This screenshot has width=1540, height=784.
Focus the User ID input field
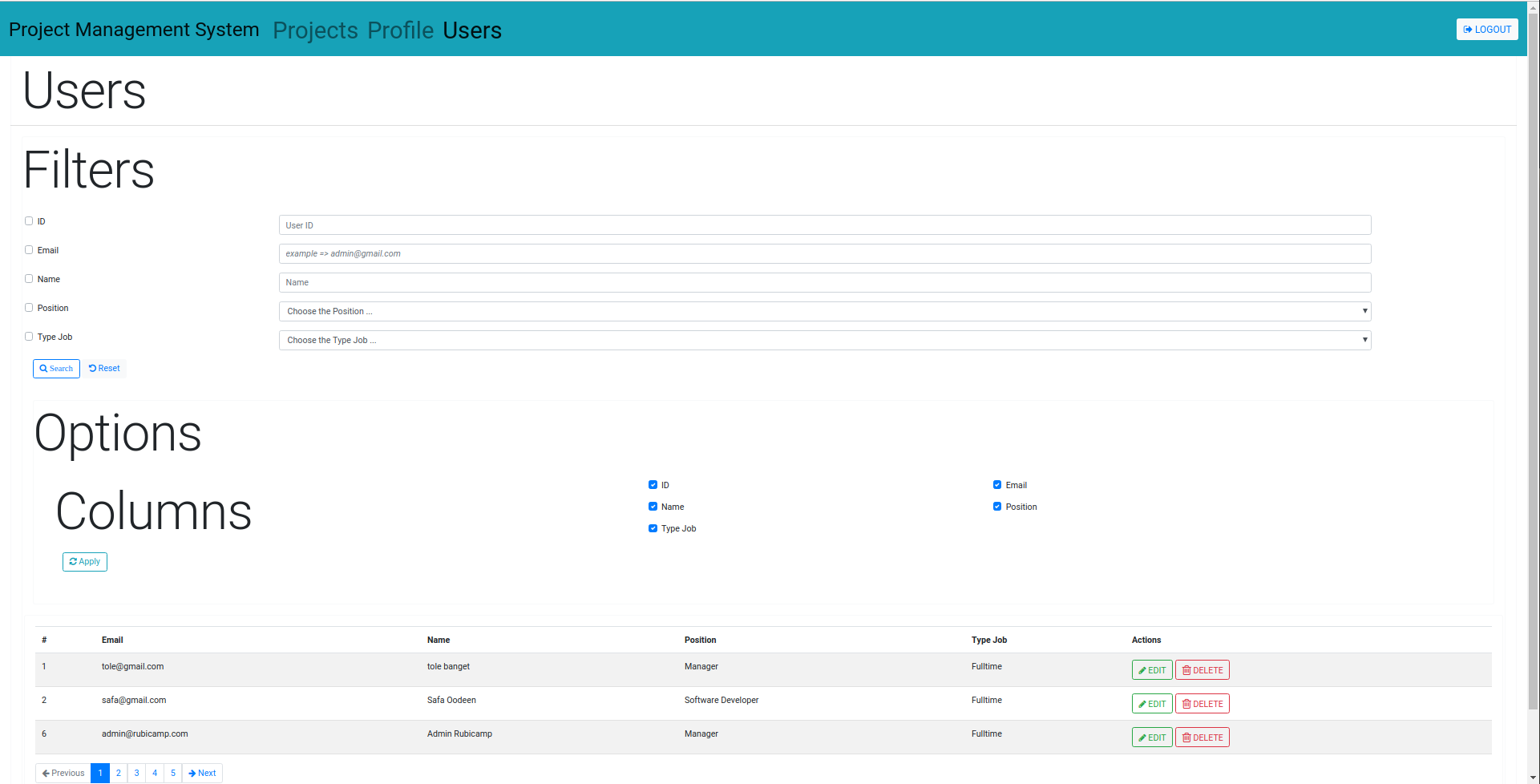824,225
